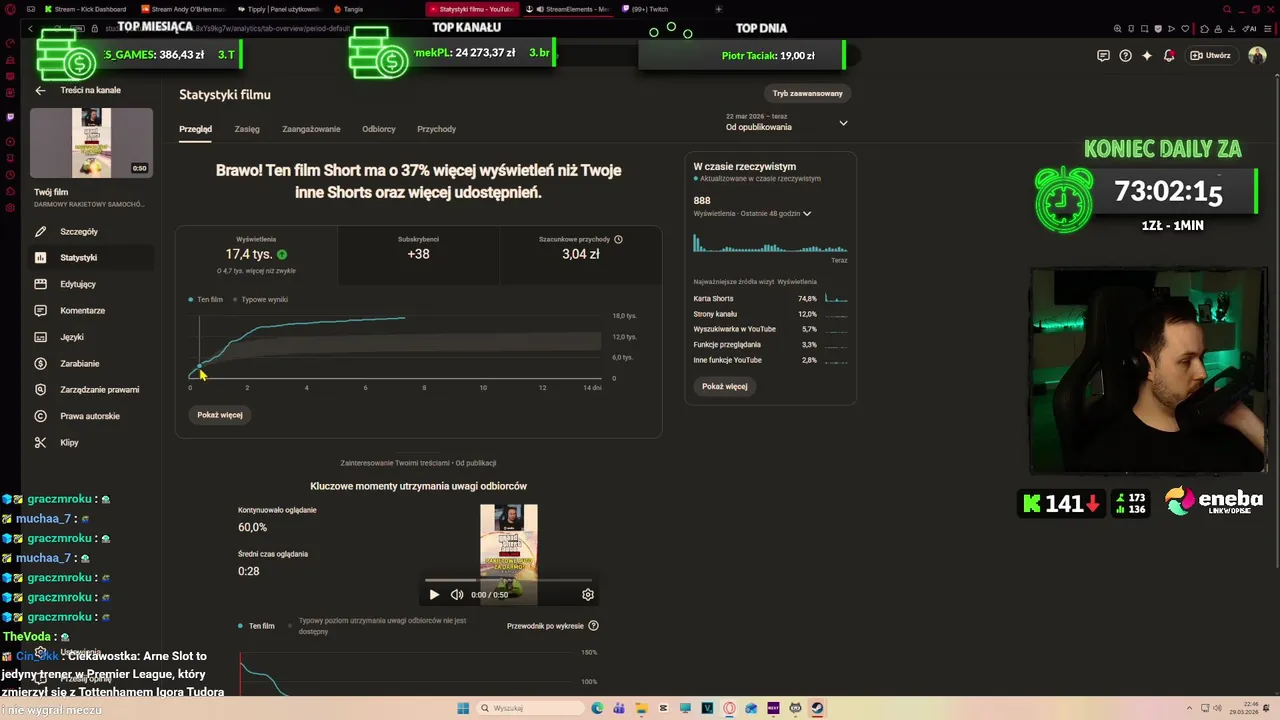Select Statystyki chart icon in sidebar
The width and height of the screenshot is (1280, 720).
pos(40,257)
